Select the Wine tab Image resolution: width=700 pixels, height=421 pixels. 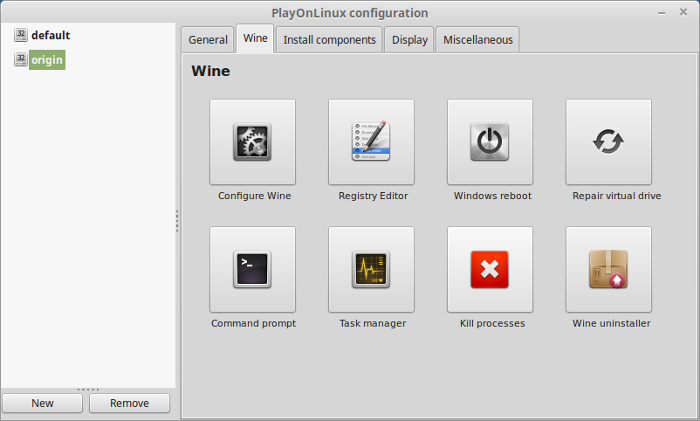pyautogui.click(x=255, y=38)
